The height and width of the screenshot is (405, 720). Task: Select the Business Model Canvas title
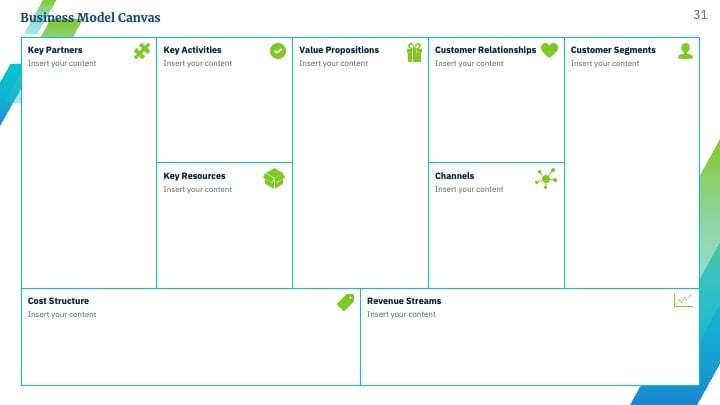tap(90, 17)
